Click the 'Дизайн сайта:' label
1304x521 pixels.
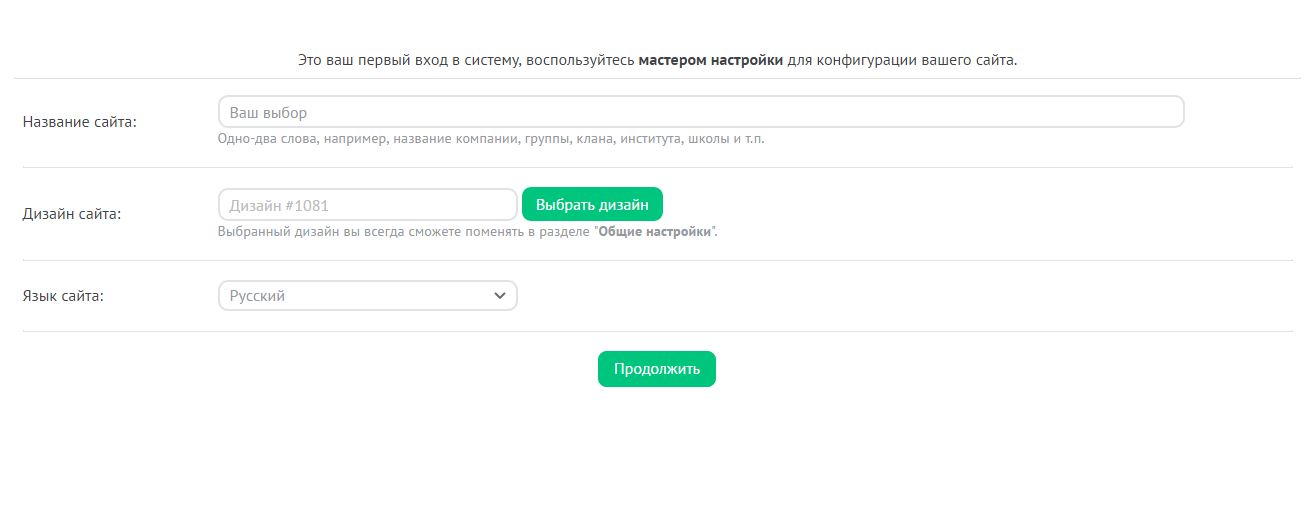[72, 213]
